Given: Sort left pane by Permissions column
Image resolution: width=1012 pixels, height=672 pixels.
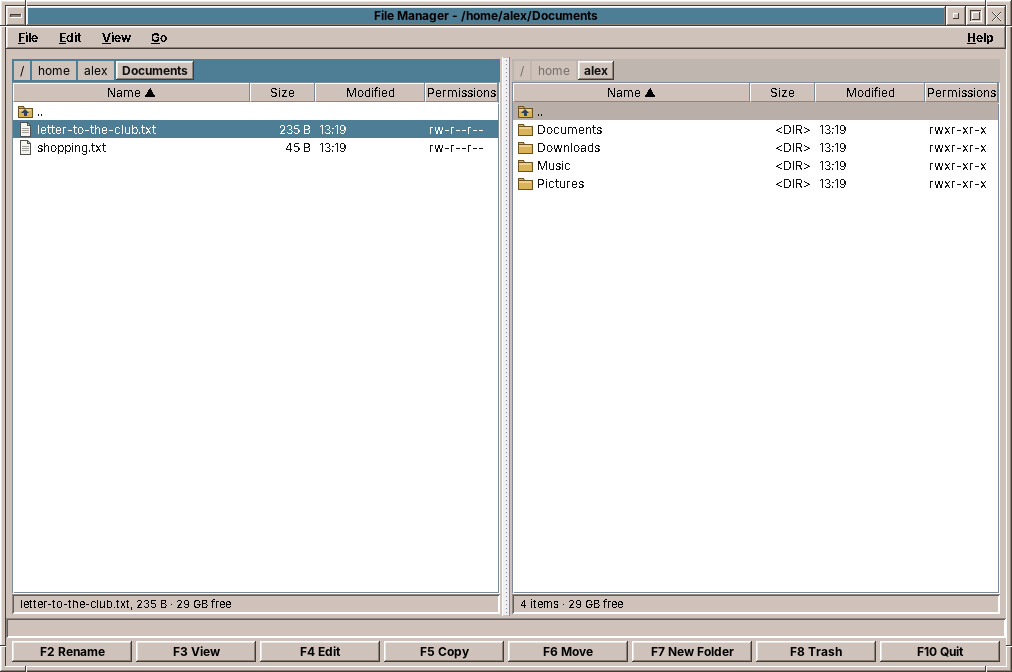Looking at the screenshot, I should [x=461, y=92].
